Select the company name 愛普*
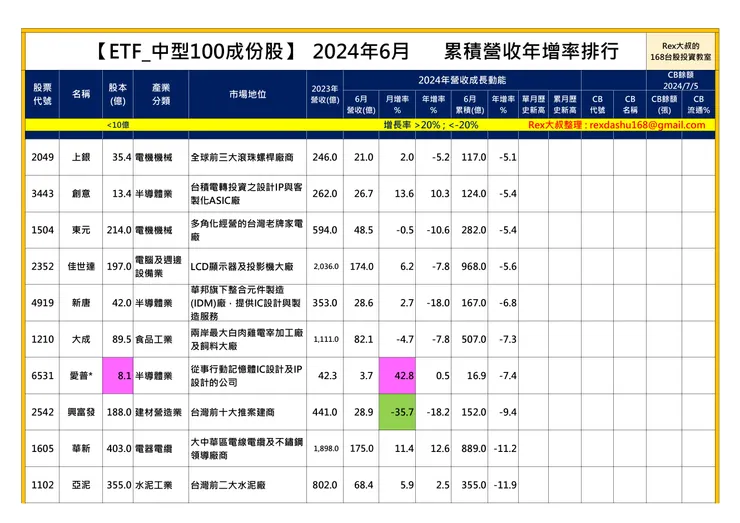 (x=81, y=376)
